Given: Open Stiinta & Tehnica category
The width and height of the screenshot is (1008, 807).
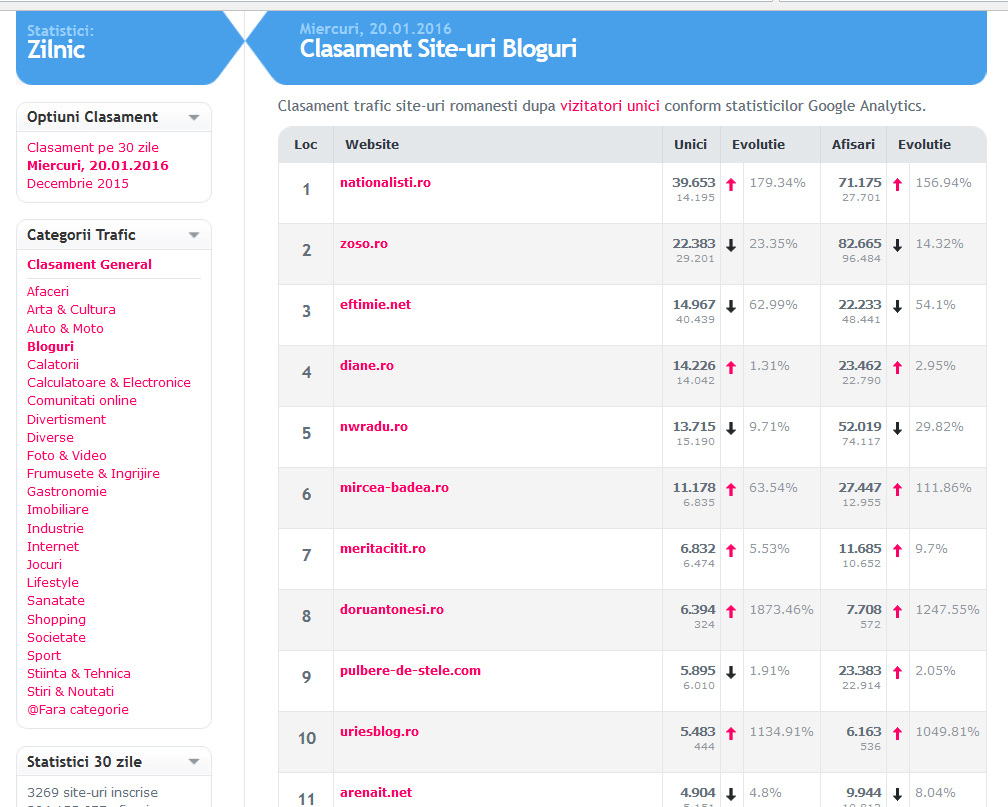Looking at the screenshot, I should click(78, 673).
